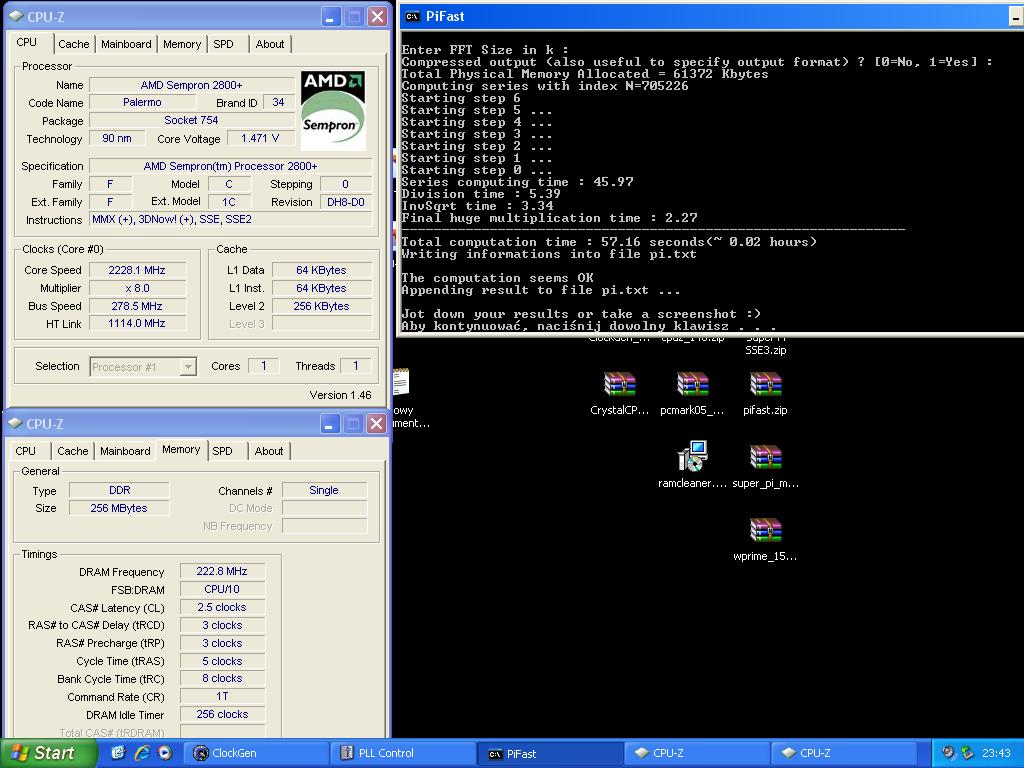The width and height of the screenshot is (1024, 768).
Task: Click the Instructions field listing MMX, SSE2
Action: [231, 219]
